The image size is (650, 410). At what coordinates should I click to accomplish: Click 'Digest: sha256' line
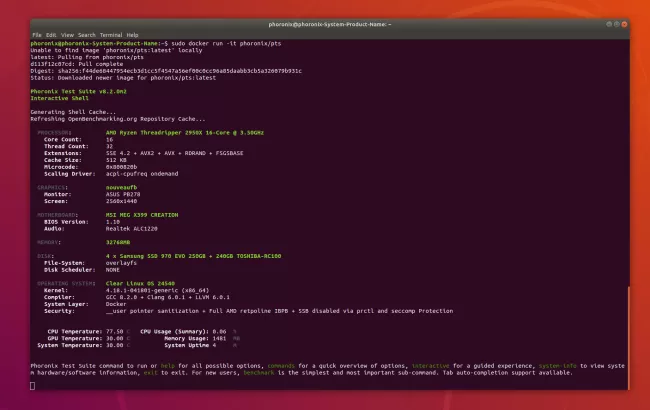166,71
